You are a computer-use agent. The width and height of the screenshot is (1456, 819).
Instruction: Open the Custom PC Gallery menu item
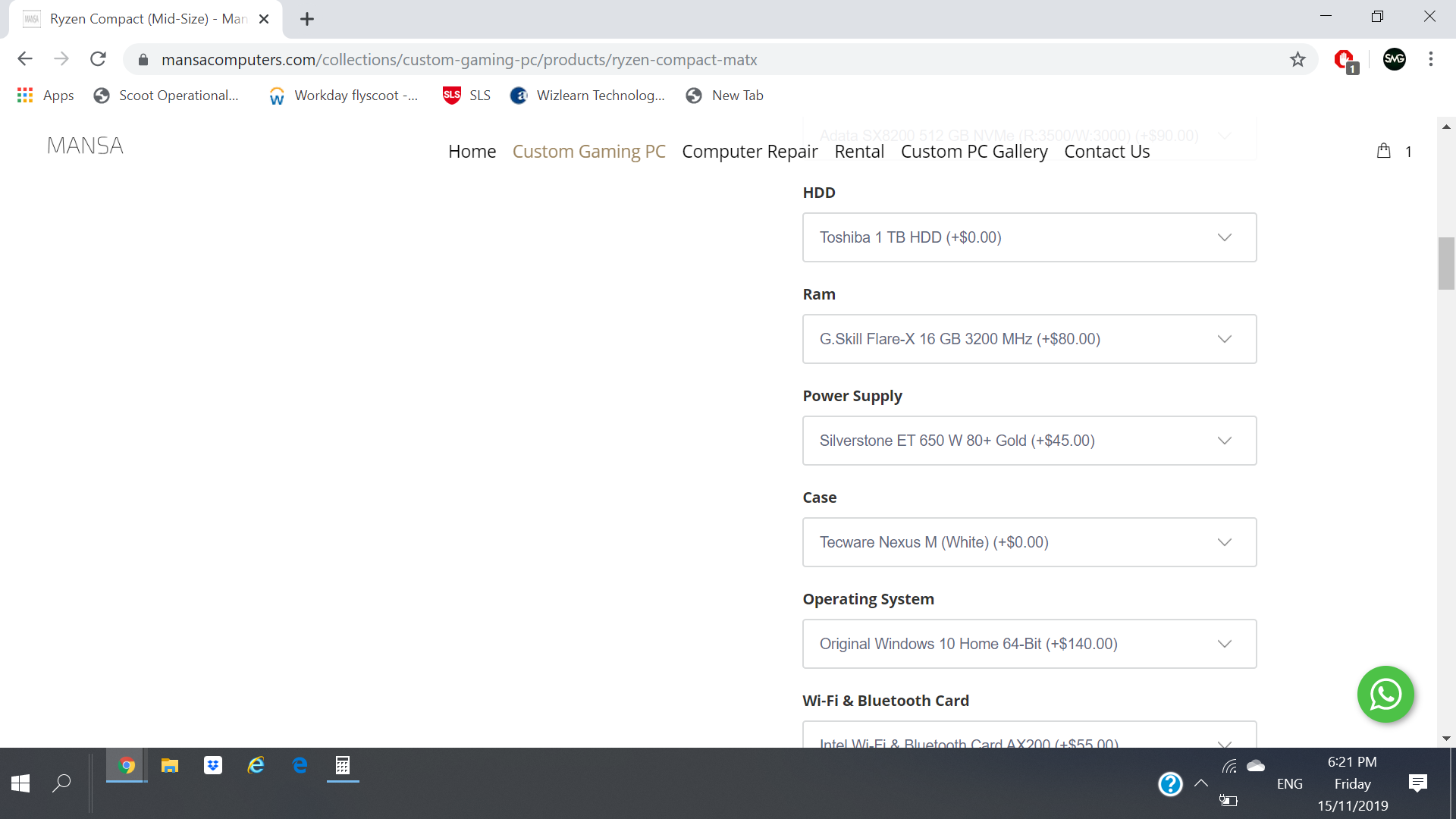974,152
